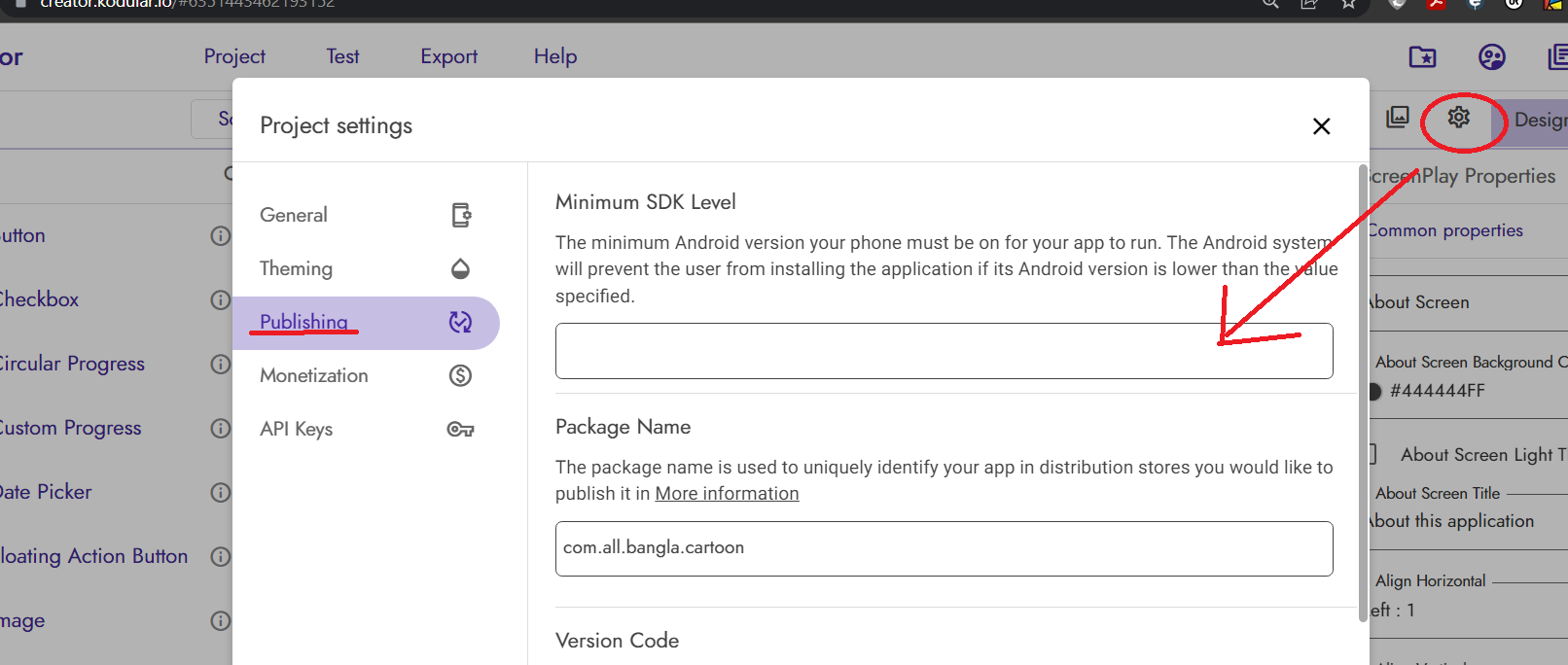
Task: Open the Project menu
Action: (234, 56)
